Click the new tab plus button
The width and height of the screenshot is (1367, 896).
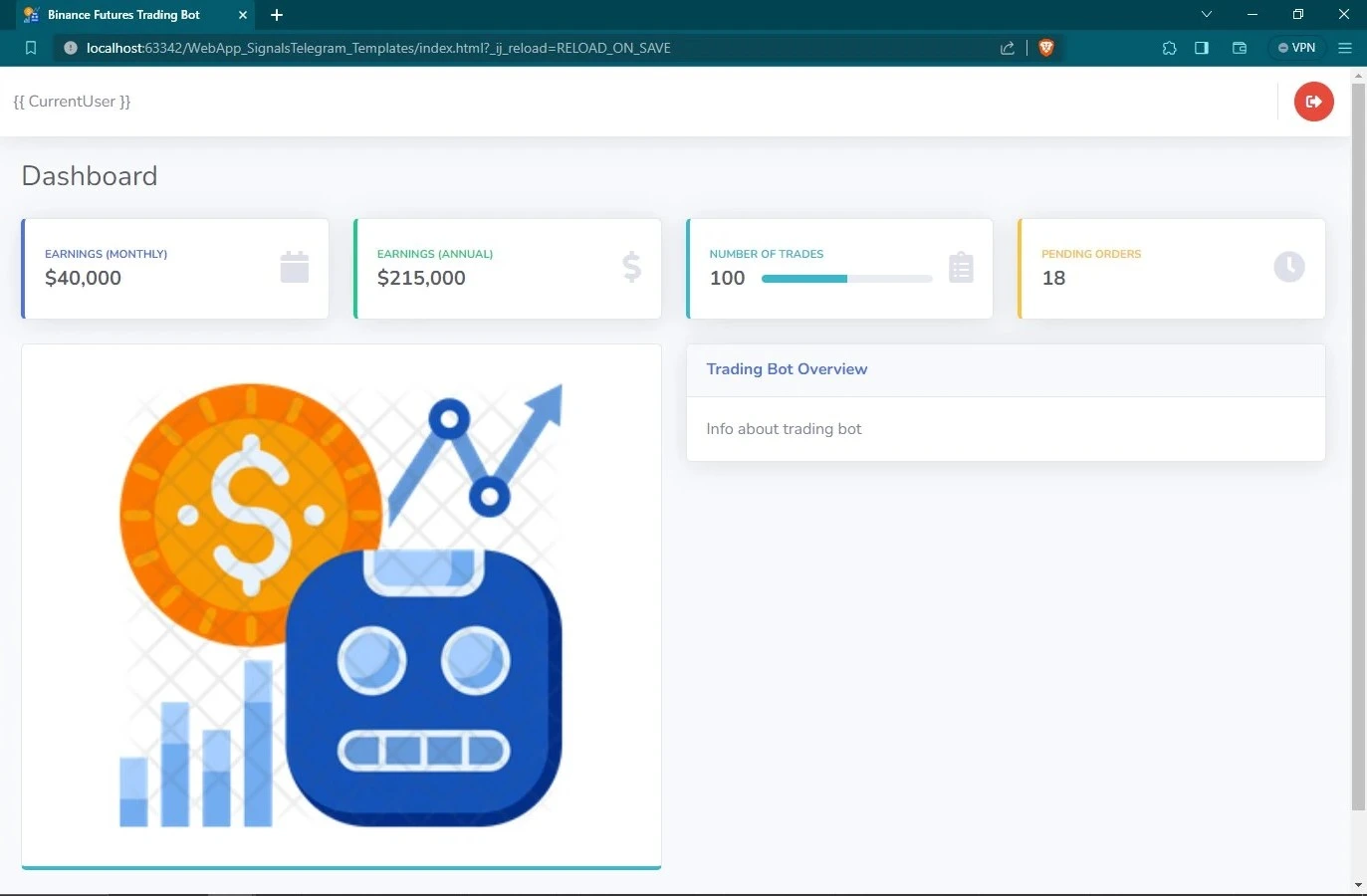tap(277, 14)
